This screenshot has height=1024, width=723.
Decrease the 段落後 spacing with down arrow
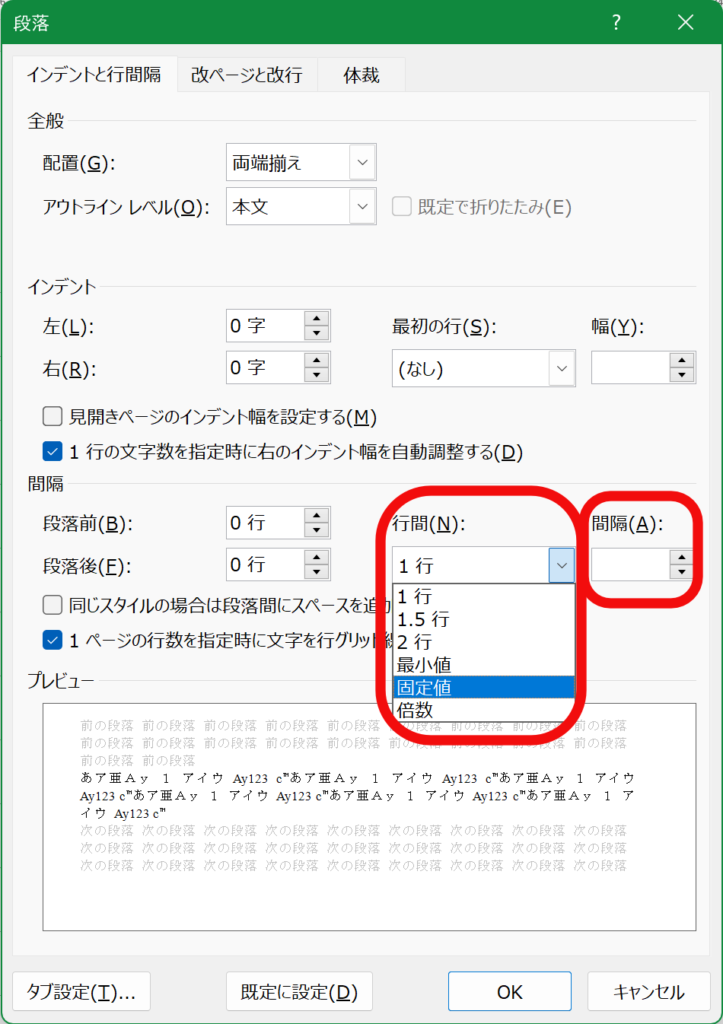317,573
